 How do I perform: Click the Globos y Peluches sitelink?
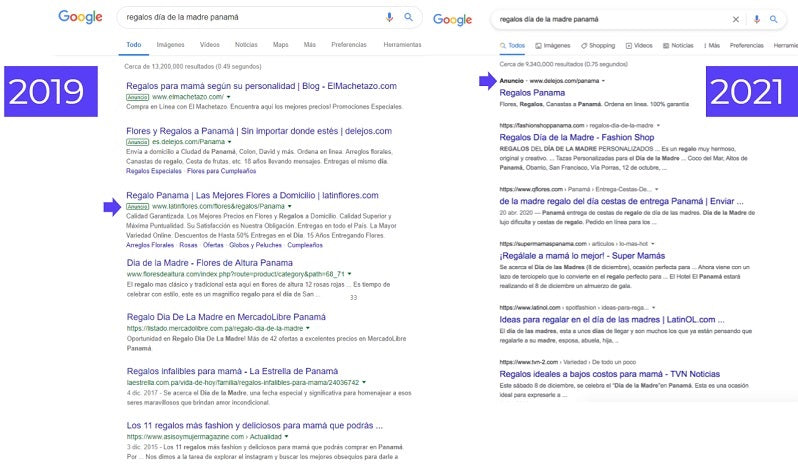click(255, 245)
